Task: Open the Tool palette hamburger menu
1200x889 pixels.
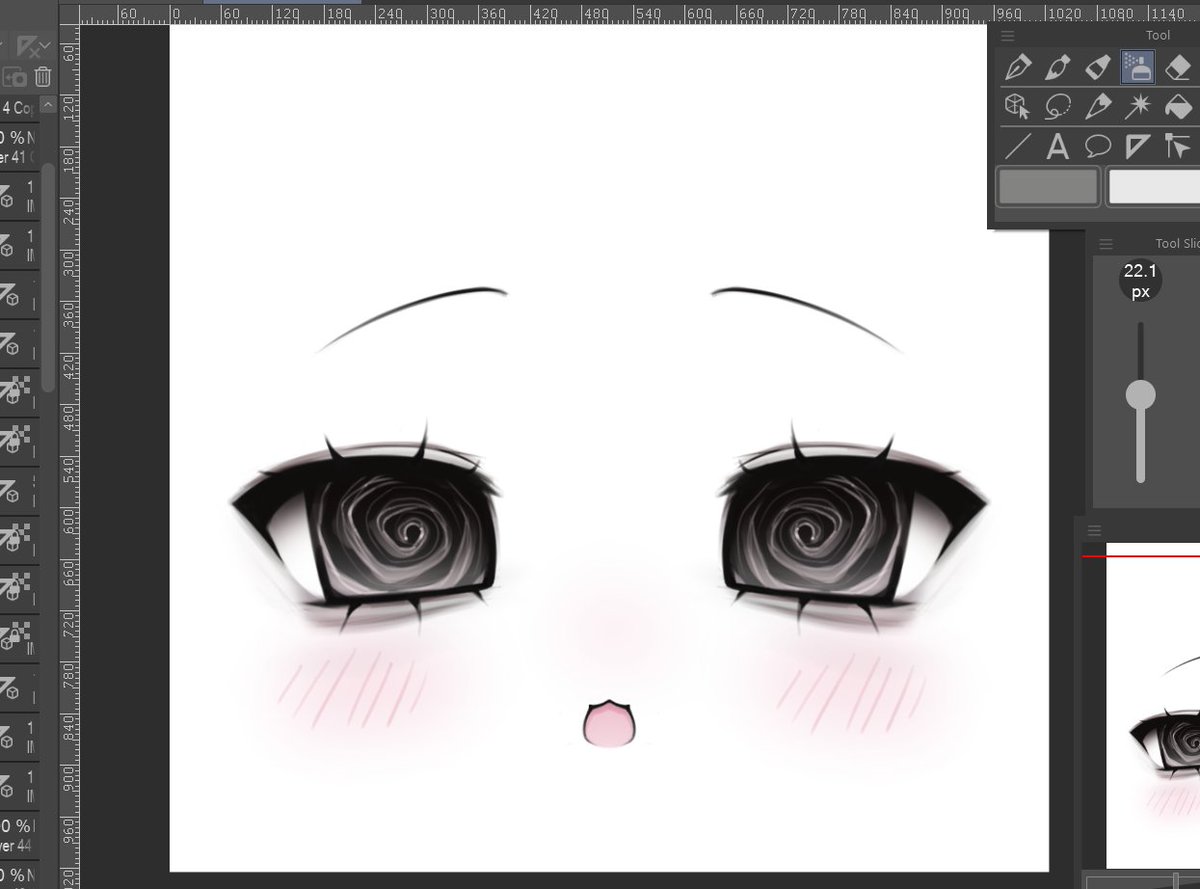Action: coord(1007,35)
